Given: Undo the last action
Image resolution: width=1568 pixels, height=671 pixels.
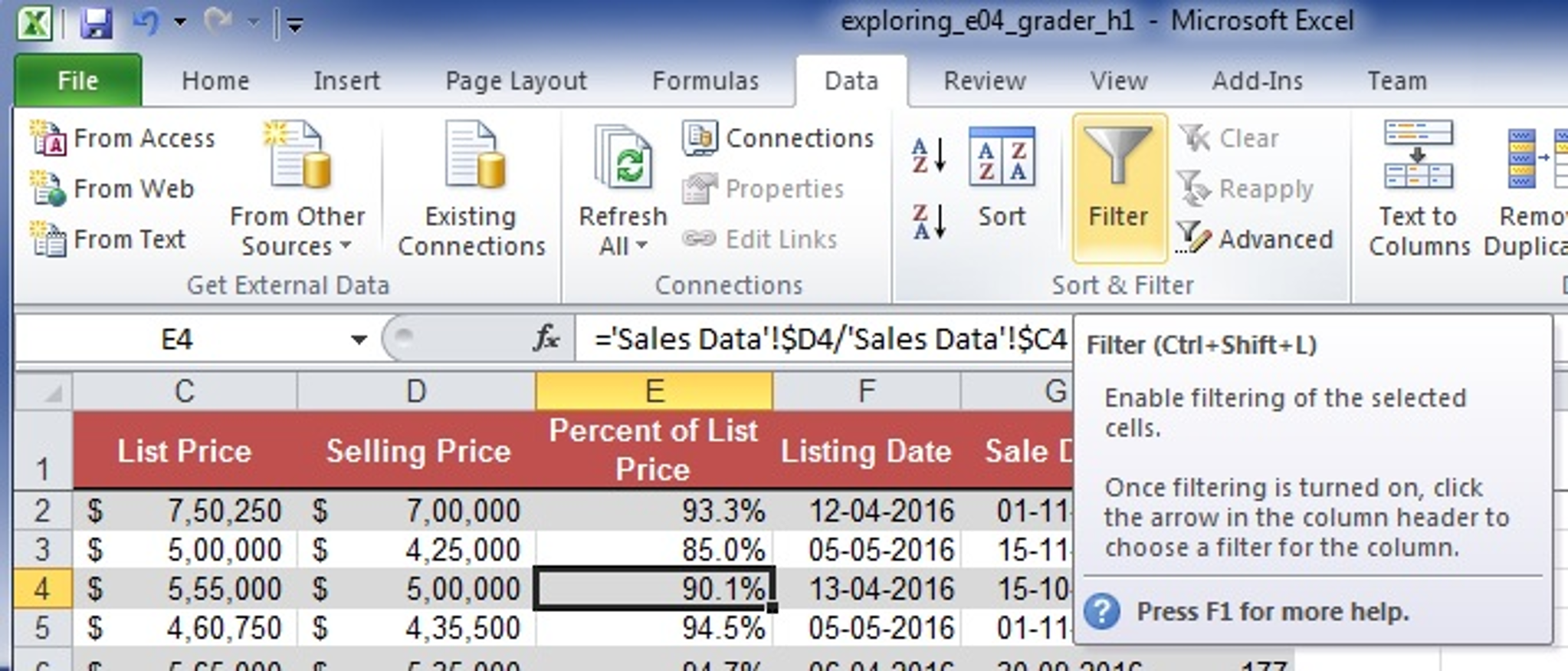Looking at the screenshot, I should tap(146, 21).
